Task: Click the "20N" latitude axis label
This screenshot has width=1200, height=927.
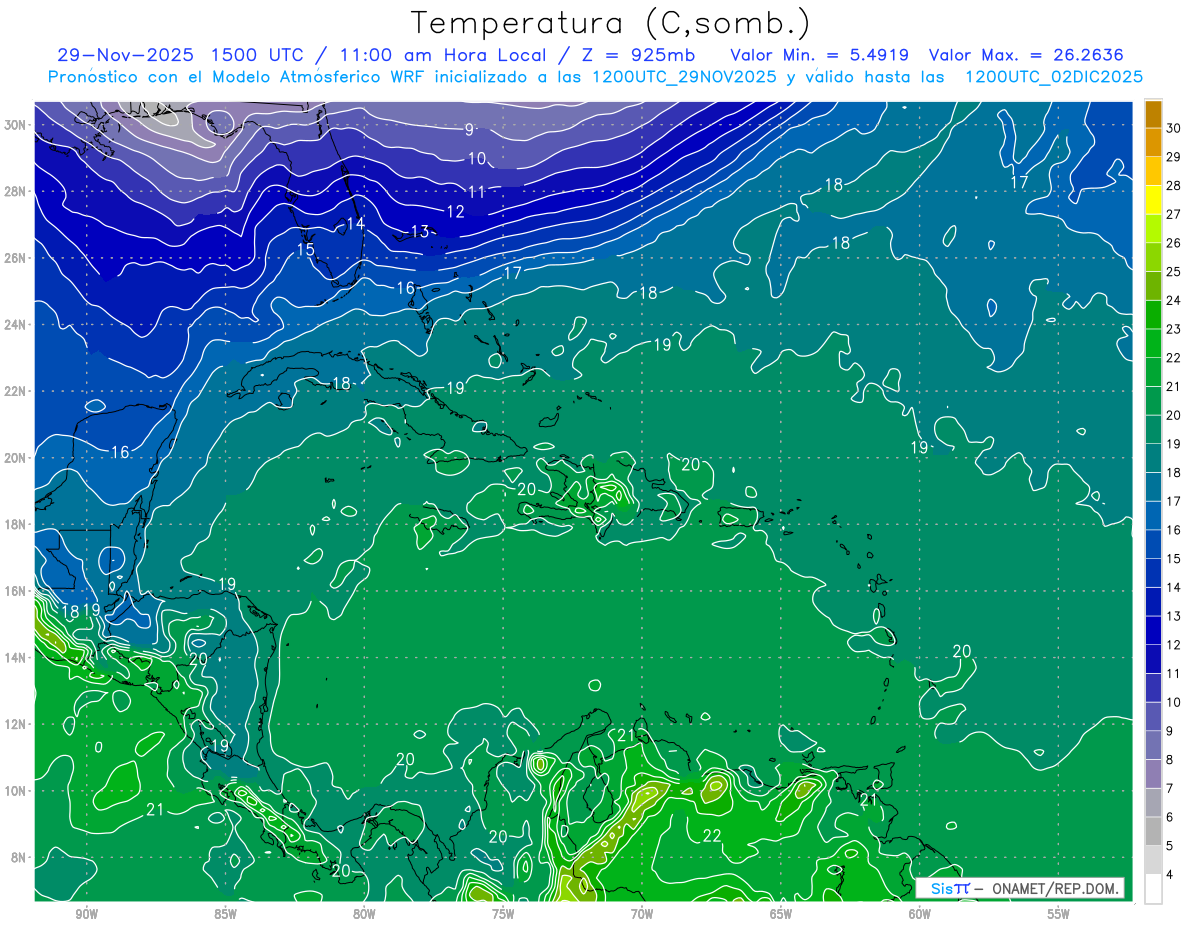Action: click(x=16, y=458)
